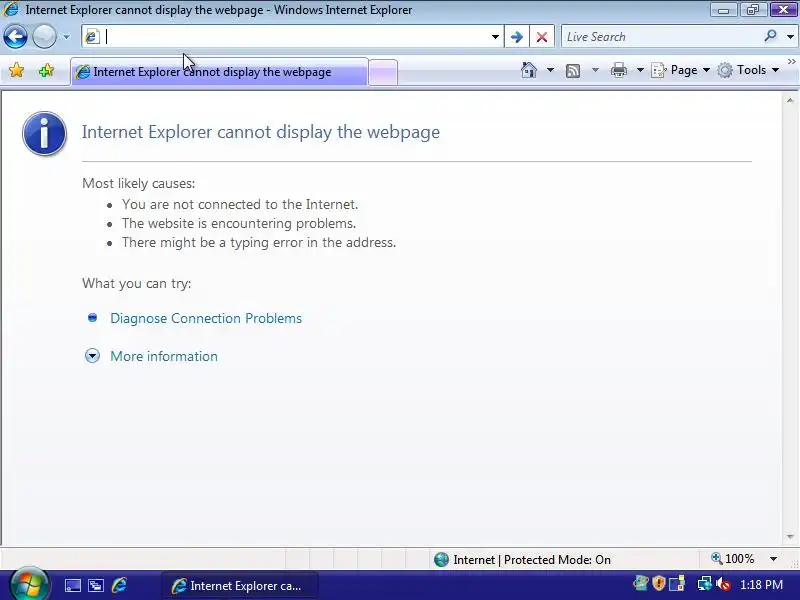
Task: Open the search provider options dropdown
Action: [x=790, y=37]
